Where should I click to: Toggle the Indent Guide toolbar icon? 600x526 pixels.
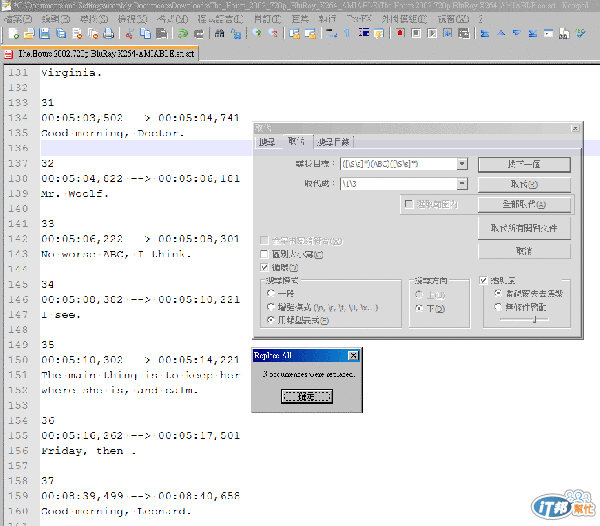click(x=364, y=34)
